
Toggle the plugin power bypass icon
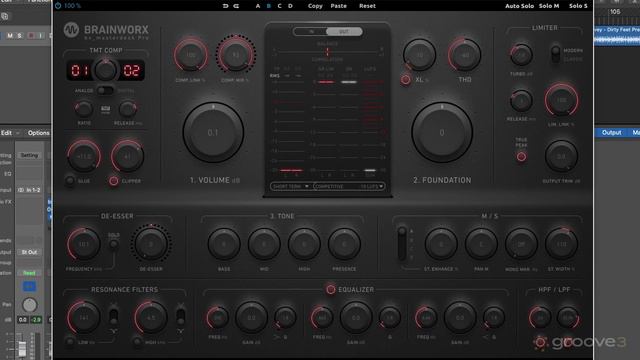pyautogui.click(x=58, y=6)
